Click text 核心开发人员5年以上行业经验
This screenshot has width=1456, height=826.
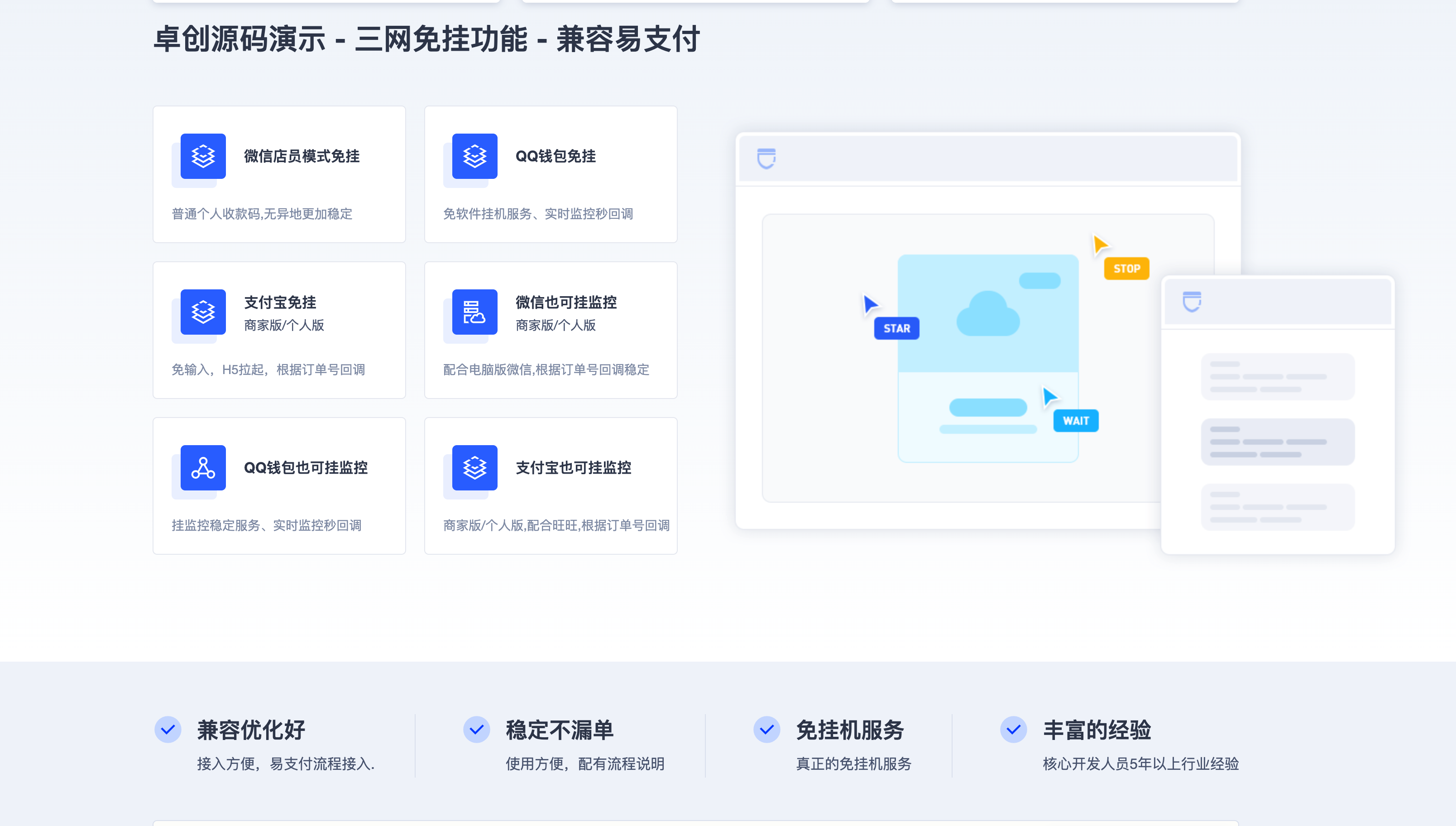(1141, 764)
